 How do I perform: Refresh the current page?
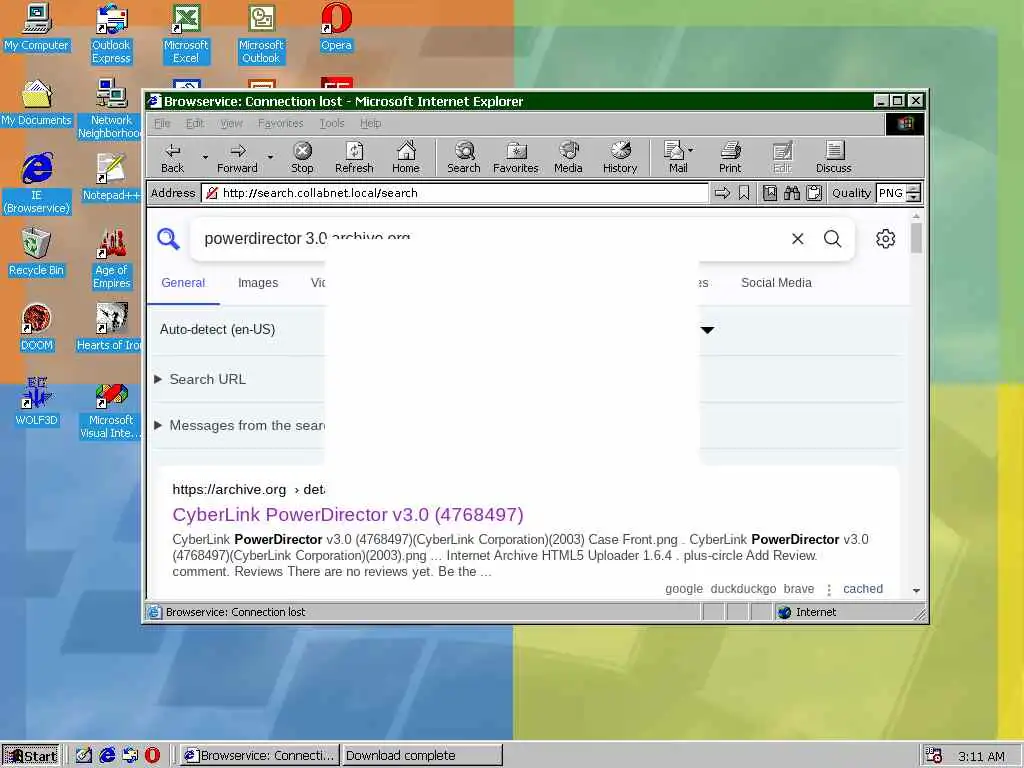[x=354, y=157]
